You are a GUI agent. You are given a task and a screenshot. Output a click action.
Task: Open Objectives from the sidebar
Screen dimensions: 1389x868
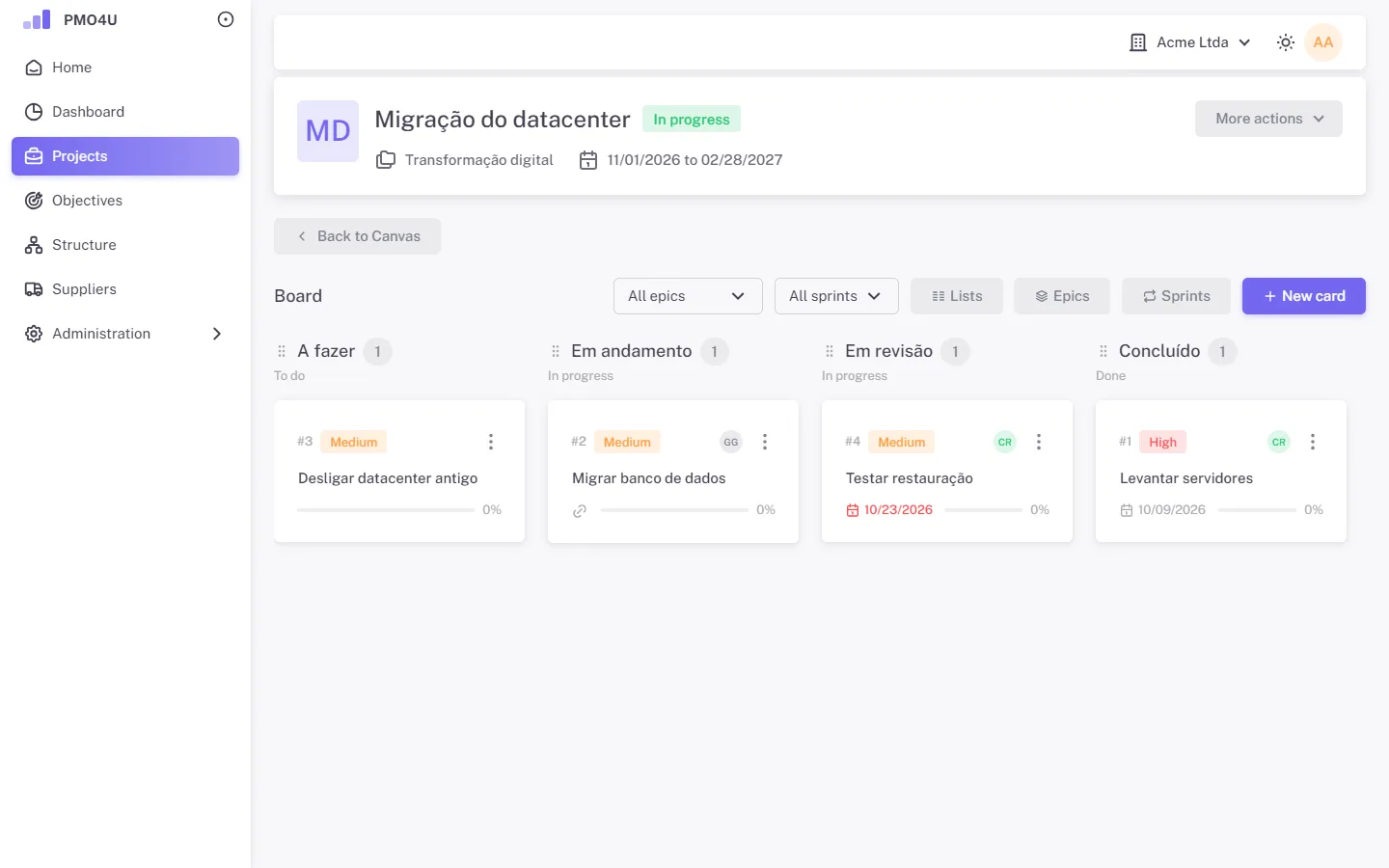[125, 201]
